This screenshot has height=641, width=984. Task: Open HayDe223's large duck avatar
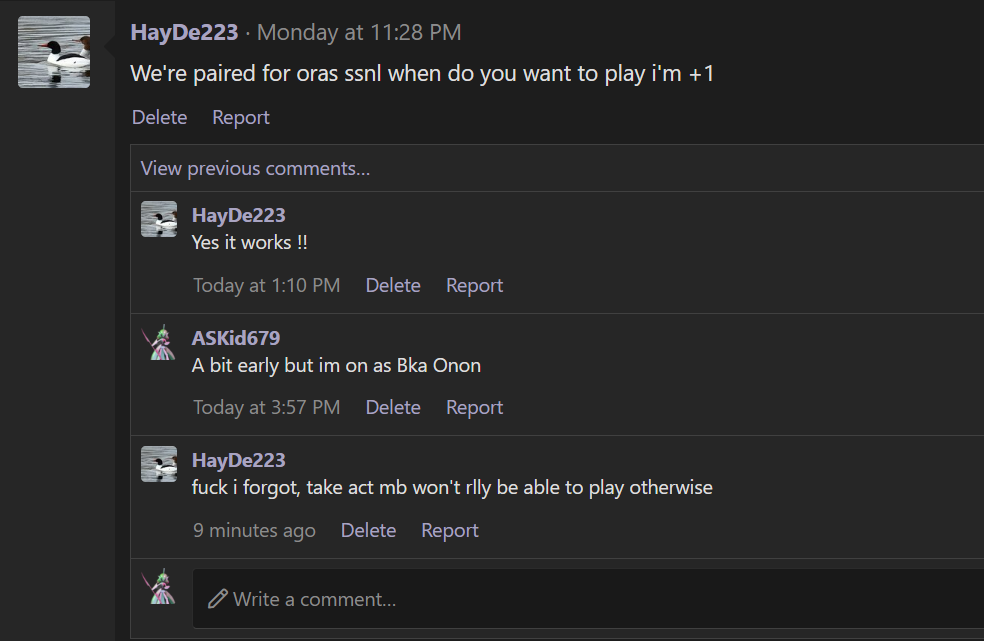pos(54,52)
